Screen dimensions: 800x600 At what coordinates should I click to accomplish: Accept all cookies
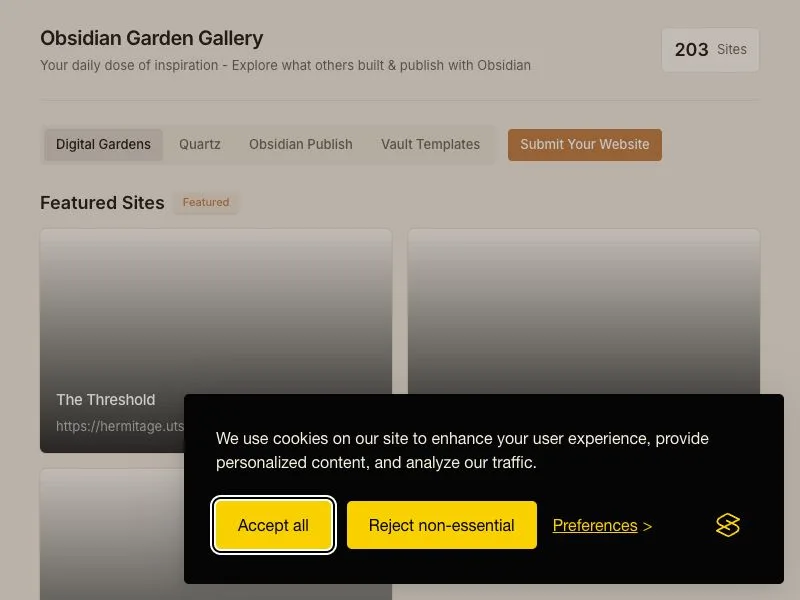[x=273, y=525]
